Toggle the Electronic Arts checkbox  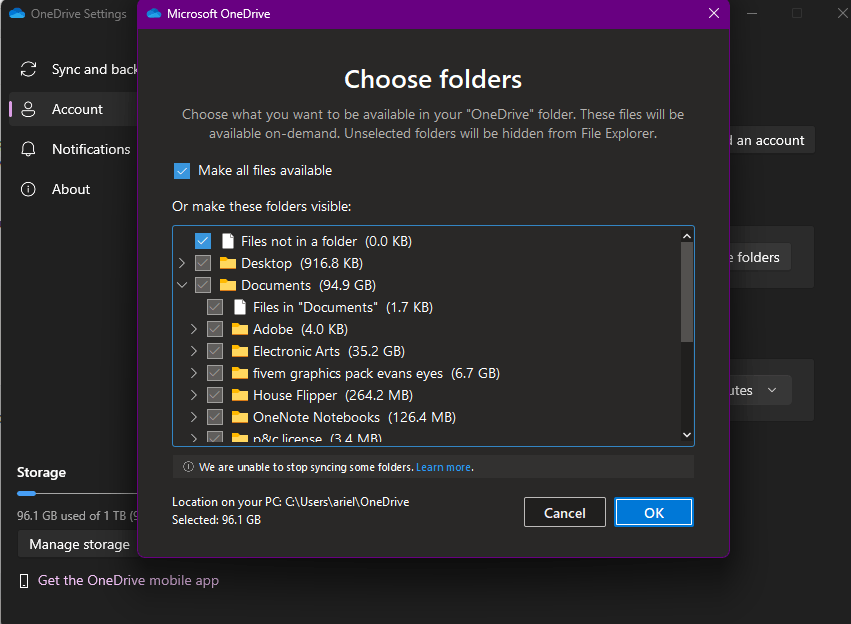click(x=214, y=351)
